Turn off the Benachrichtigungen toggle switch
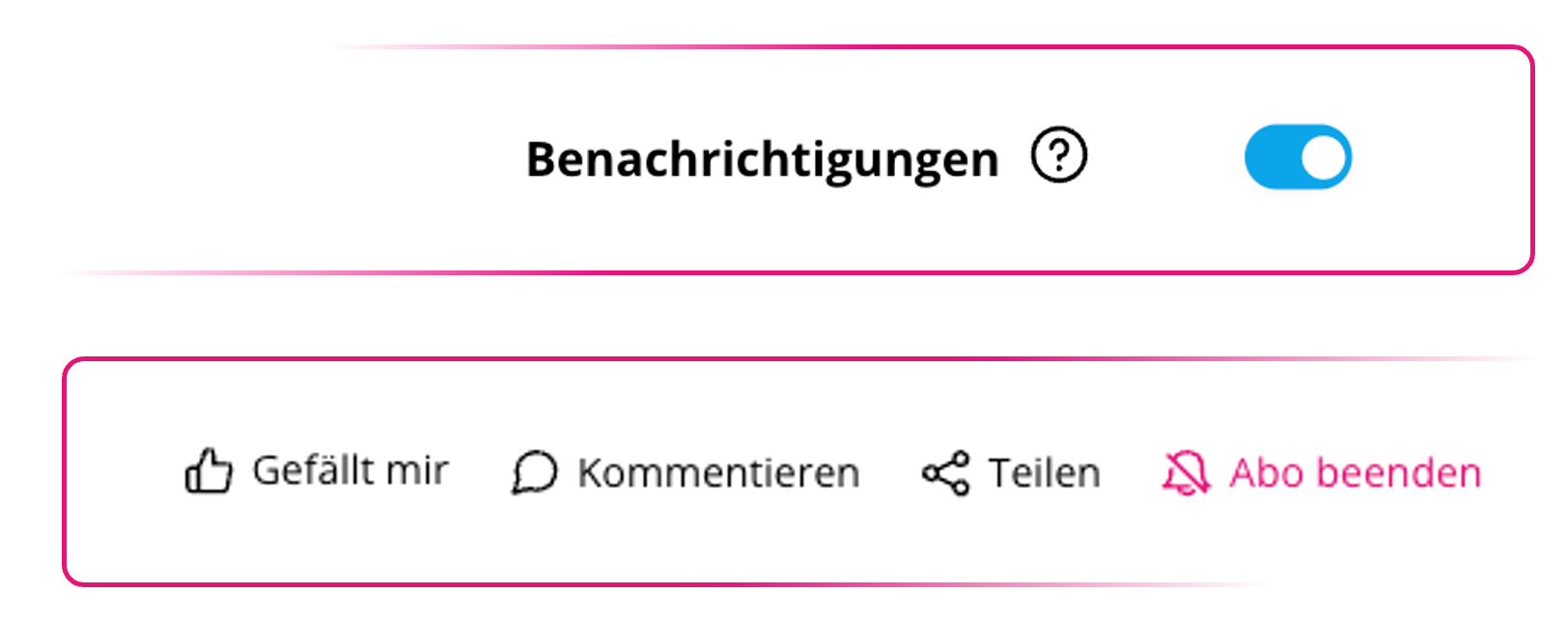The height and width of the screenshot is (622, 1568). pos(1298,156)
